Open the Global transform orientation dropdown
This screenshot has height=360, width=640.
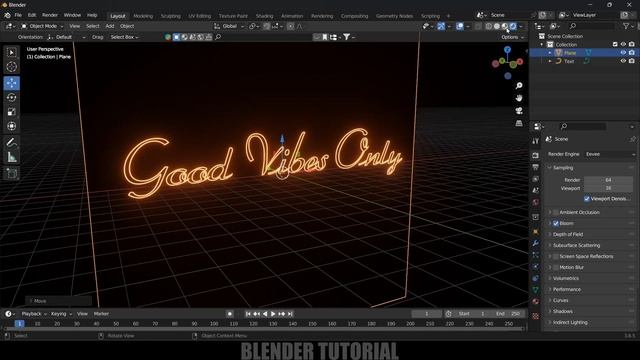point(229,26)
